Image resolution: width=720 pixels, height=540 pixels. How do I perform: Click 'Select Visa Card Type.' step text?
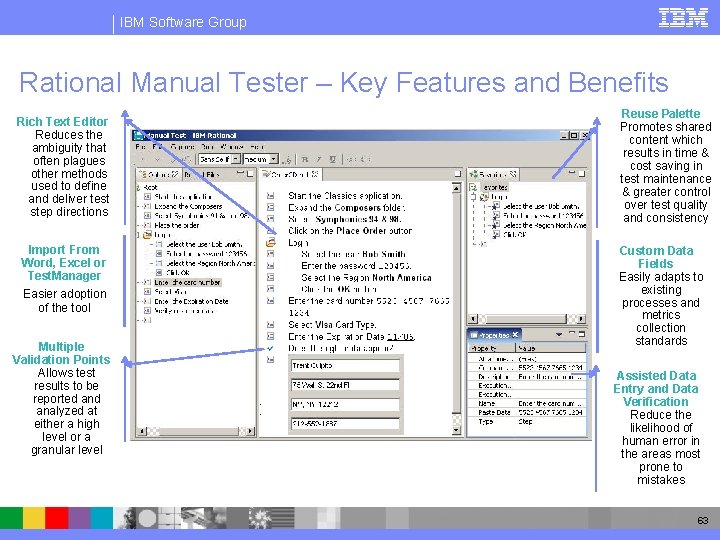(332, 325)
